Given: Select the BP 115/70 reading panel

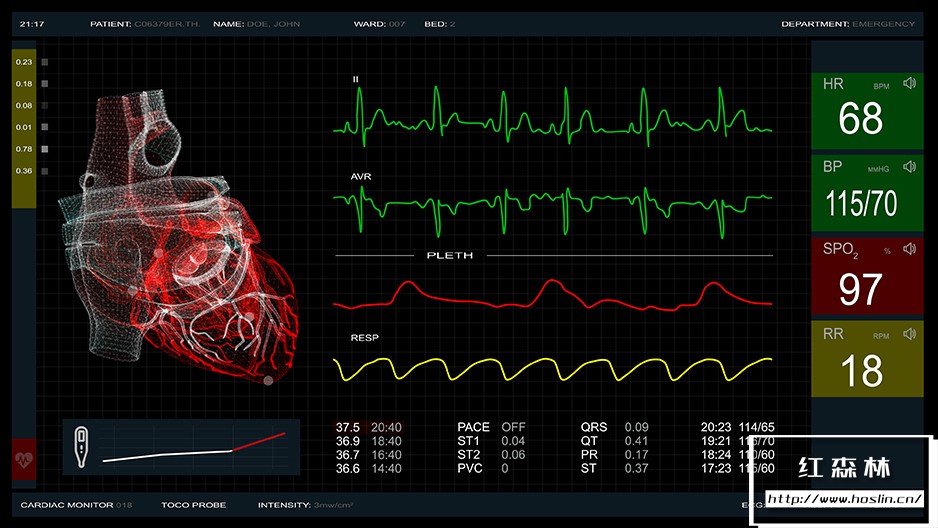Looking at the screenshot, I should click(867, 193).
